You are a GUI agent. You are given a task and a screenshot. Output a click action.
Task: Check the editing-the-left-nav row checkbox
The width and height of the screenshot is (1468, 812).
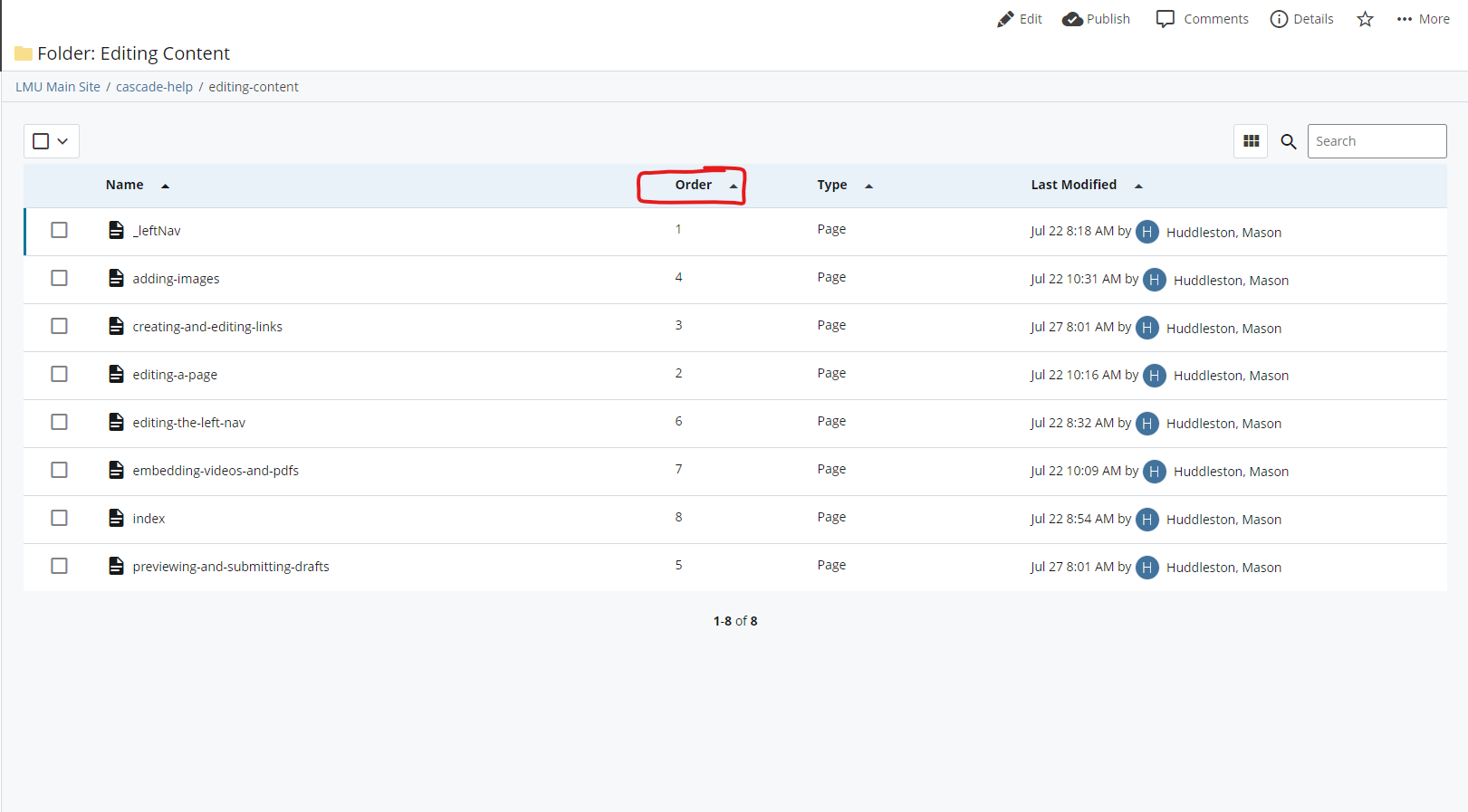59,422
